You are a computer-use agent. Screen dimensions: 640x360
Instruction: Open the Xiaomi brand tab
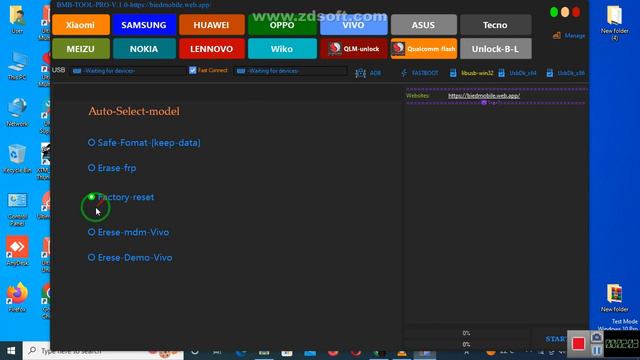pyautogui.click(x=81, y=24)
